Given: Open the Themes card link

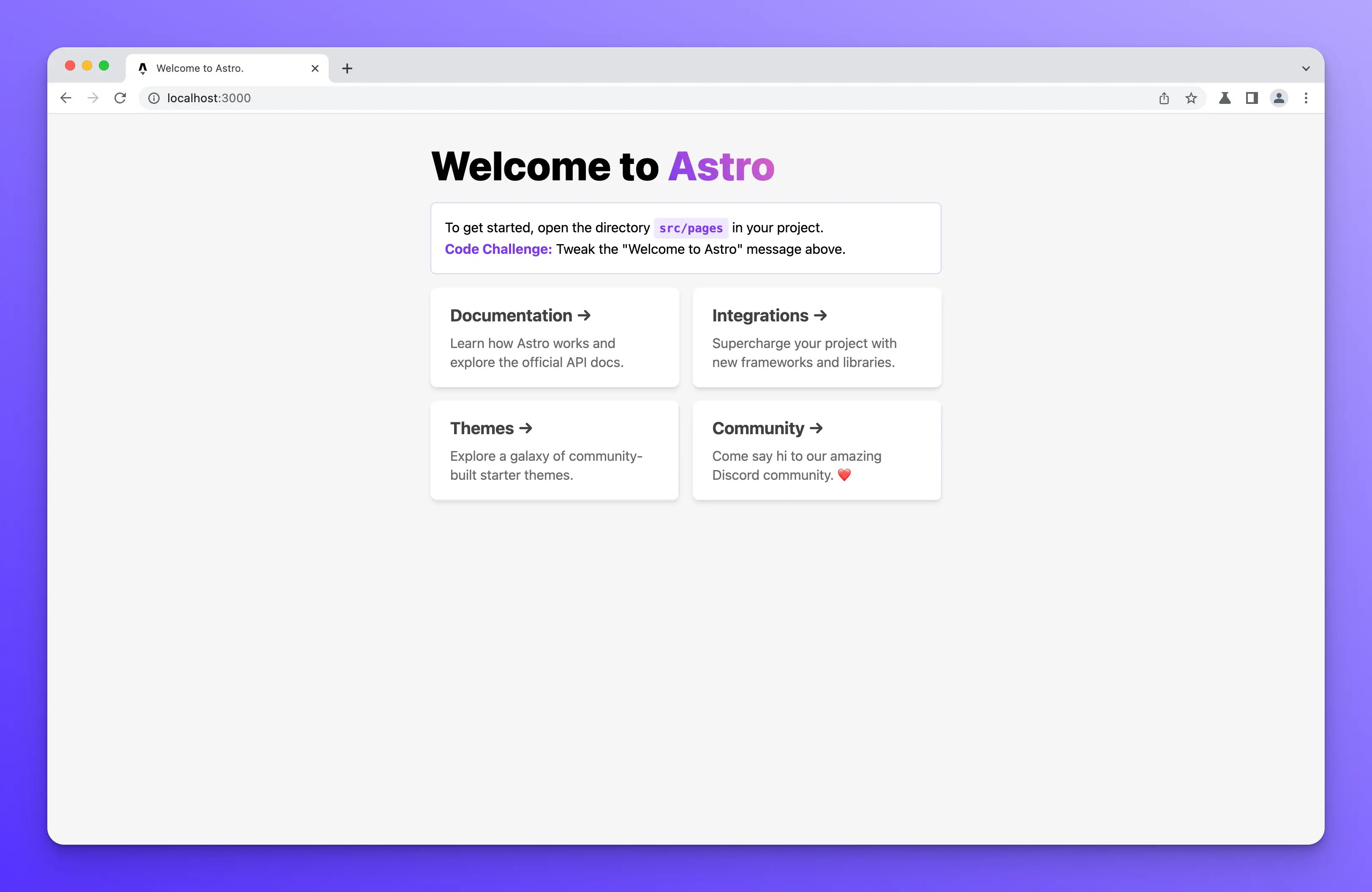Looking at the screenshot, I should [x=555, y=450].
